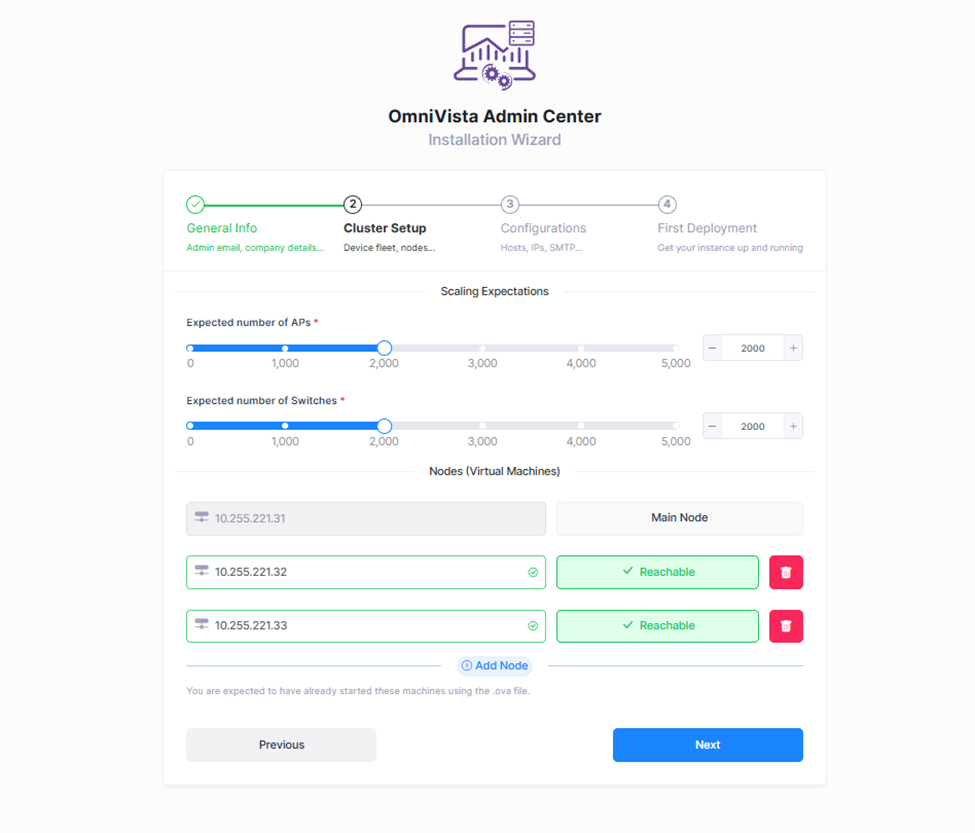Decrease the APs count with the minus button

pos(712,348)
